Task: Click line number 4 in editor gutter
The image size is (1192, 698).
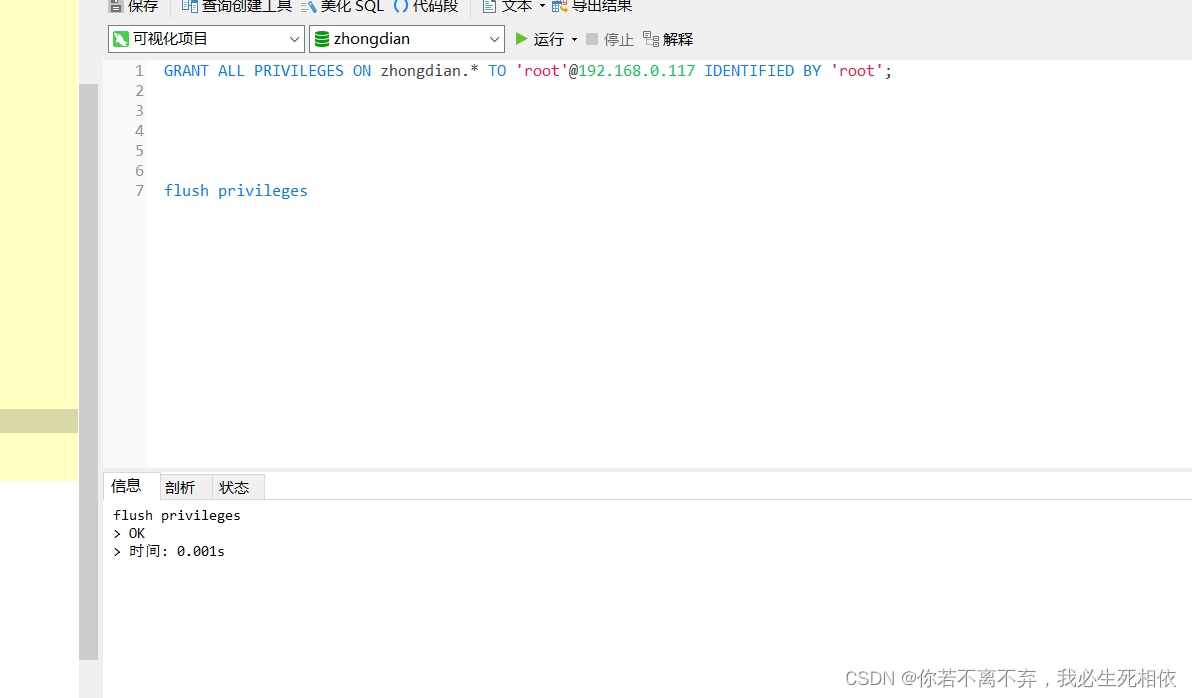Action: point(139,131)
